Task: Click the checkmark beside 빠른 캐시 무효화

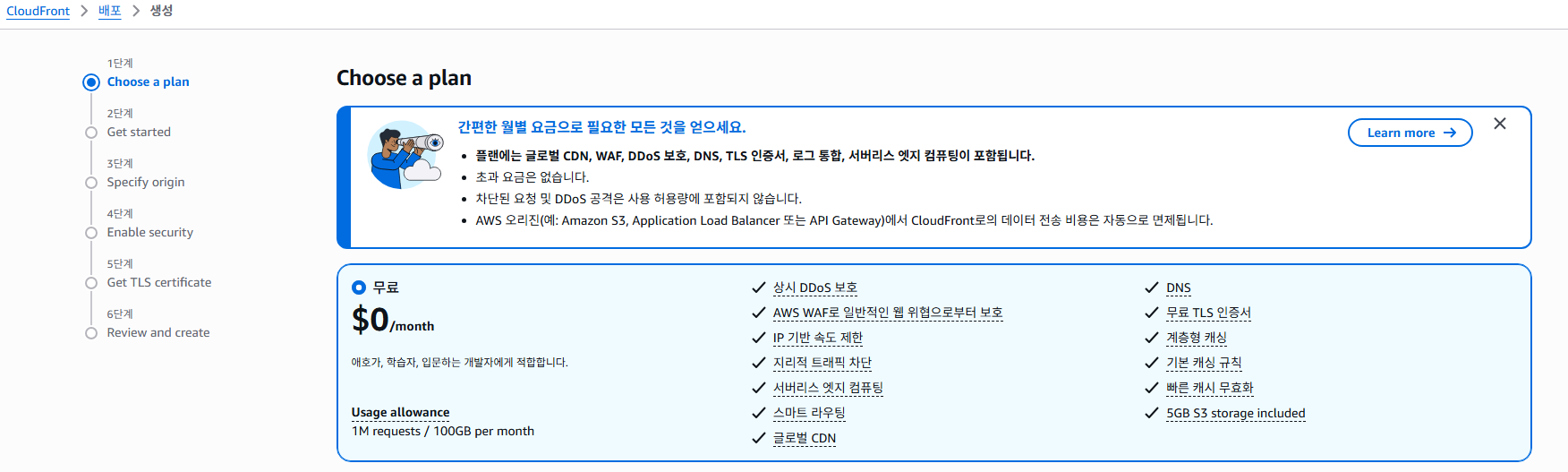Action: pos(1152,388)
